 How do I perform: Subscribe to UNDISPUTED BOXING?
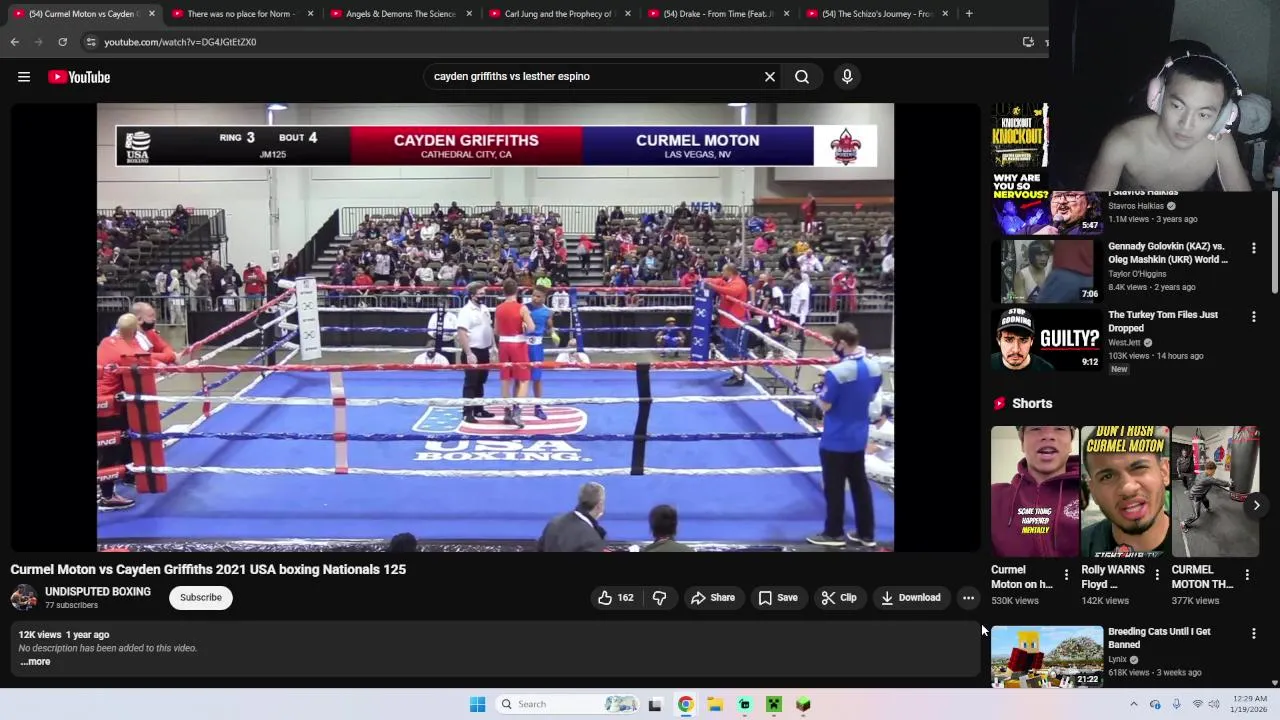point(201,598)
